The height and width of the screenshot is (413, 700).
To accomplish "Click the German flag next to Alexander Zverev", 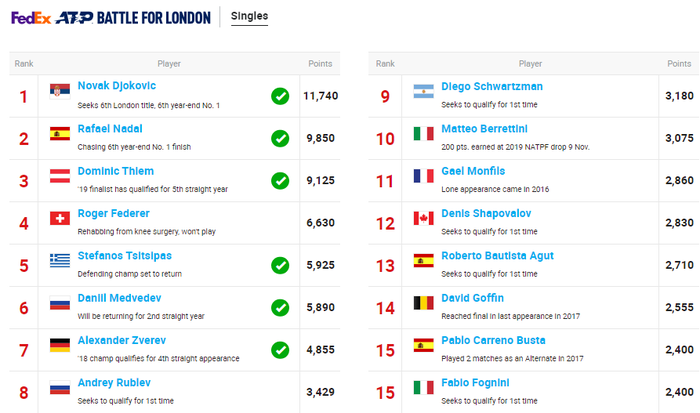I will pos(60,345).
